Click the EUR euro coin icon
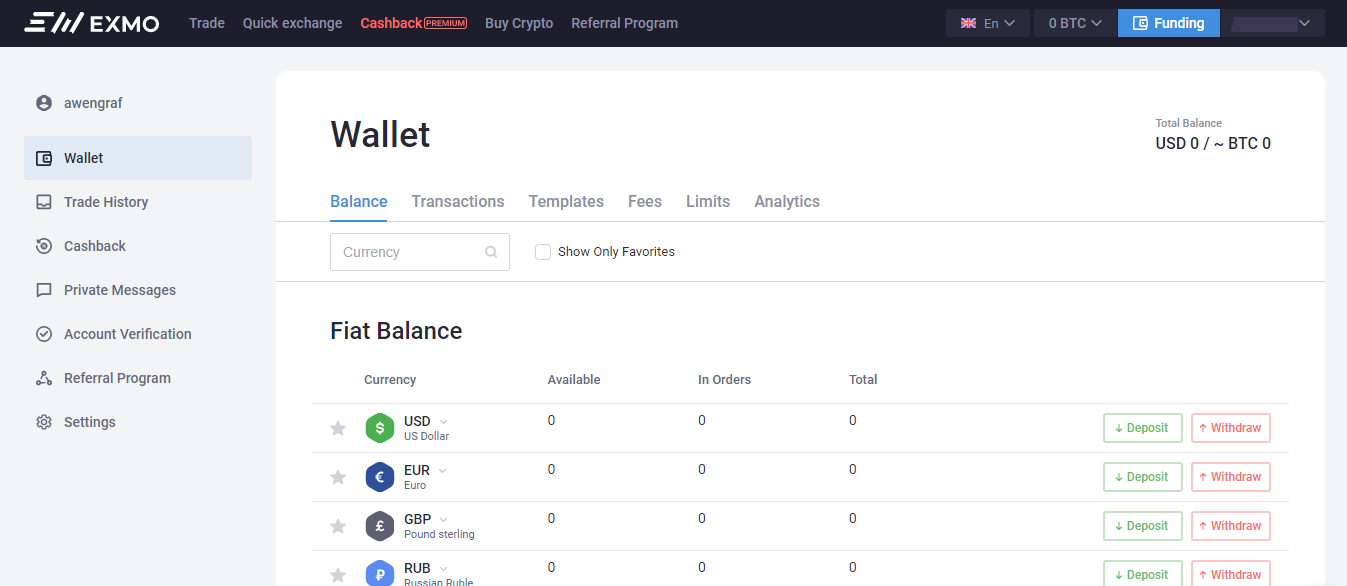This screenshot has height=586, width=1347. click(380, 477)
